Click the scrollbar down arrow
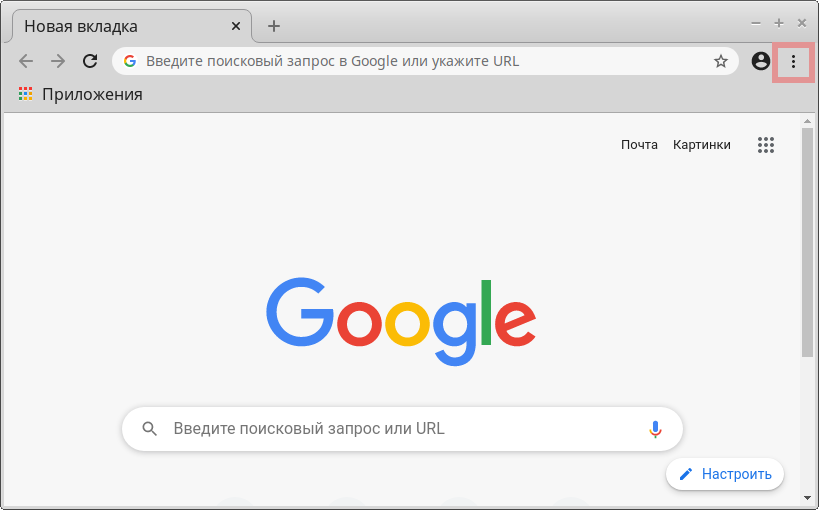The width and height of the screenshot is (819, 510). pyautogui.click(x=808, y=498)
